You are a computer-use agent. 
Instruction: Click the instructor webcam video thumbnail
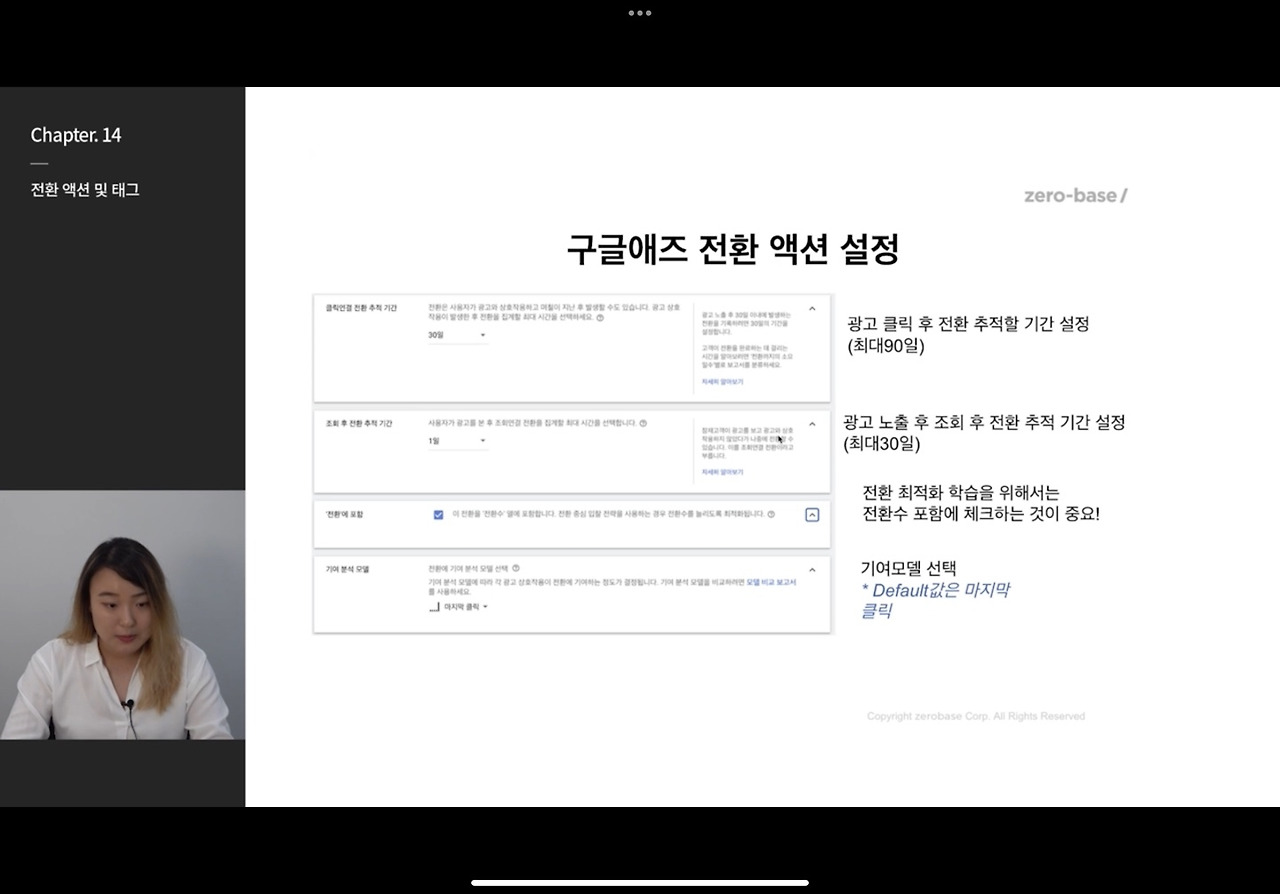pos(122,615)
